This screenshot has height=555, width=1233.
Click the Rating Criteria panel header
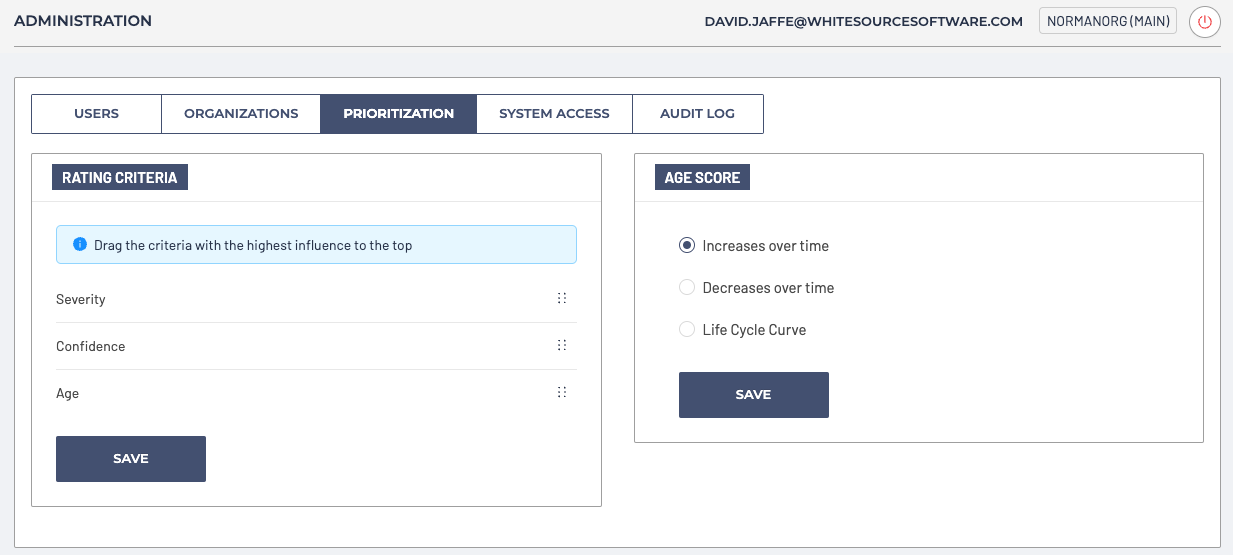[x=120, y=178]
